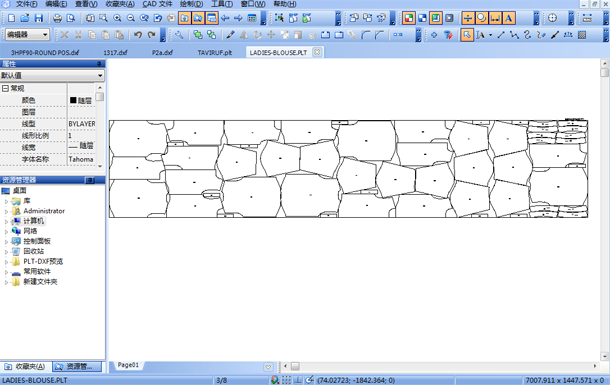The width and height of the screenshot is (610, 385).
Task: Save the drawing with the floppy disk icon
Action: tap(39, 18)
